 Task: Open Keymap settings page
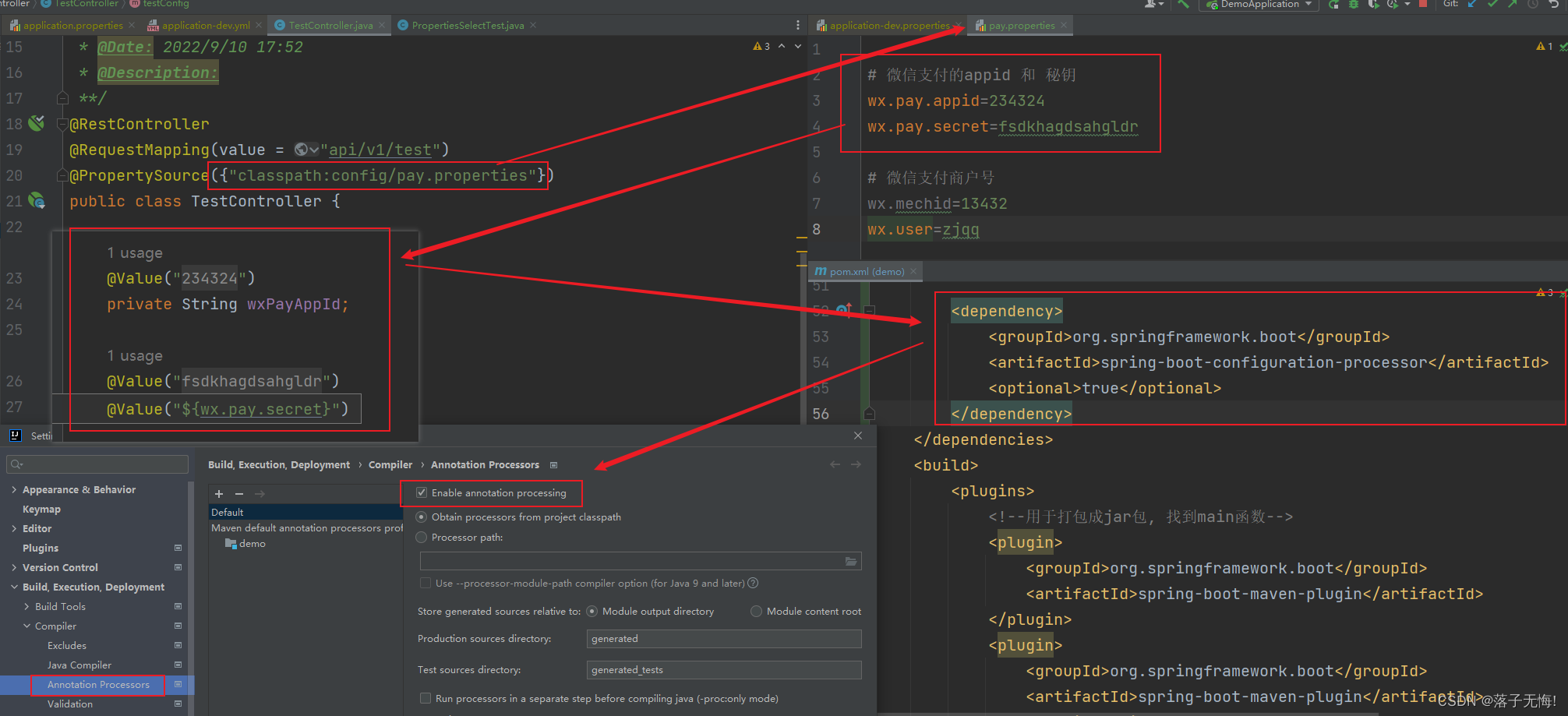click(41, 509)
